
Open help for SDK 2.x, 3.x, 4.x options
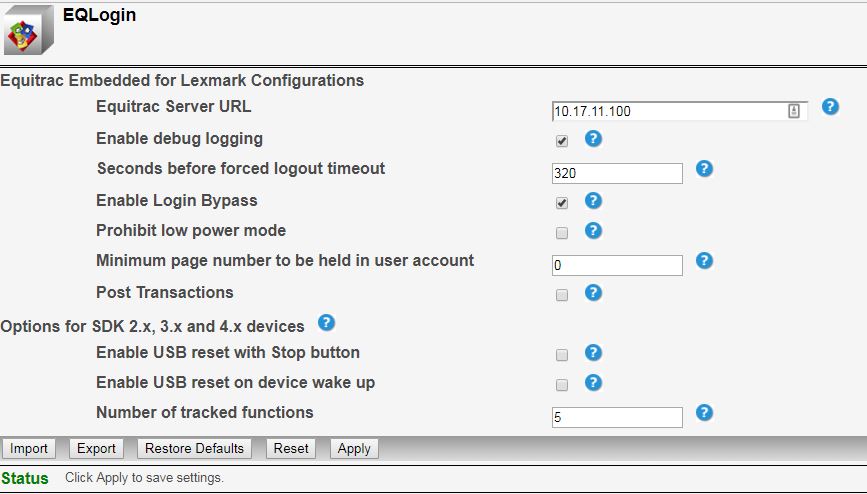click(326, 323)
